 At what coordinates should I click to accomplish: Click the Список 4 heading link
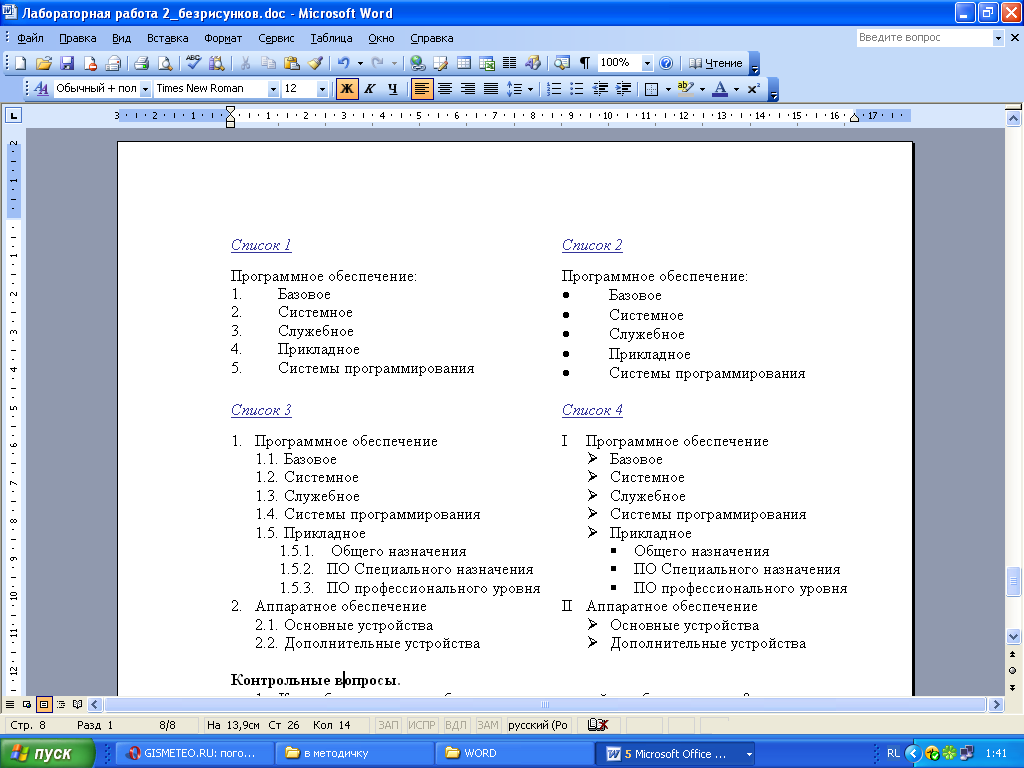click(x=592, y=410)
